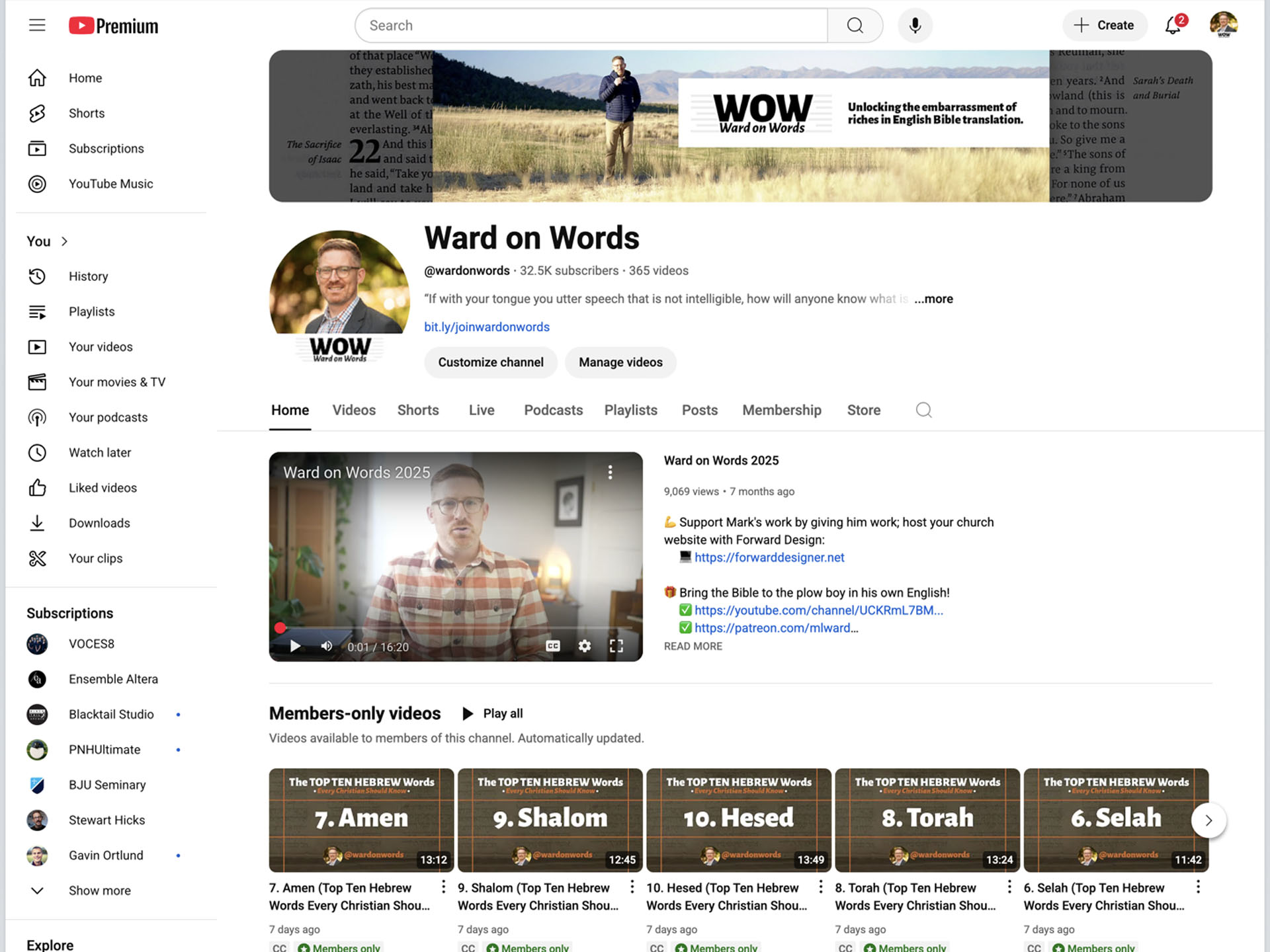Expand the You section chevron
Screen dimensions: 1270x952
[x=64, y=241]
